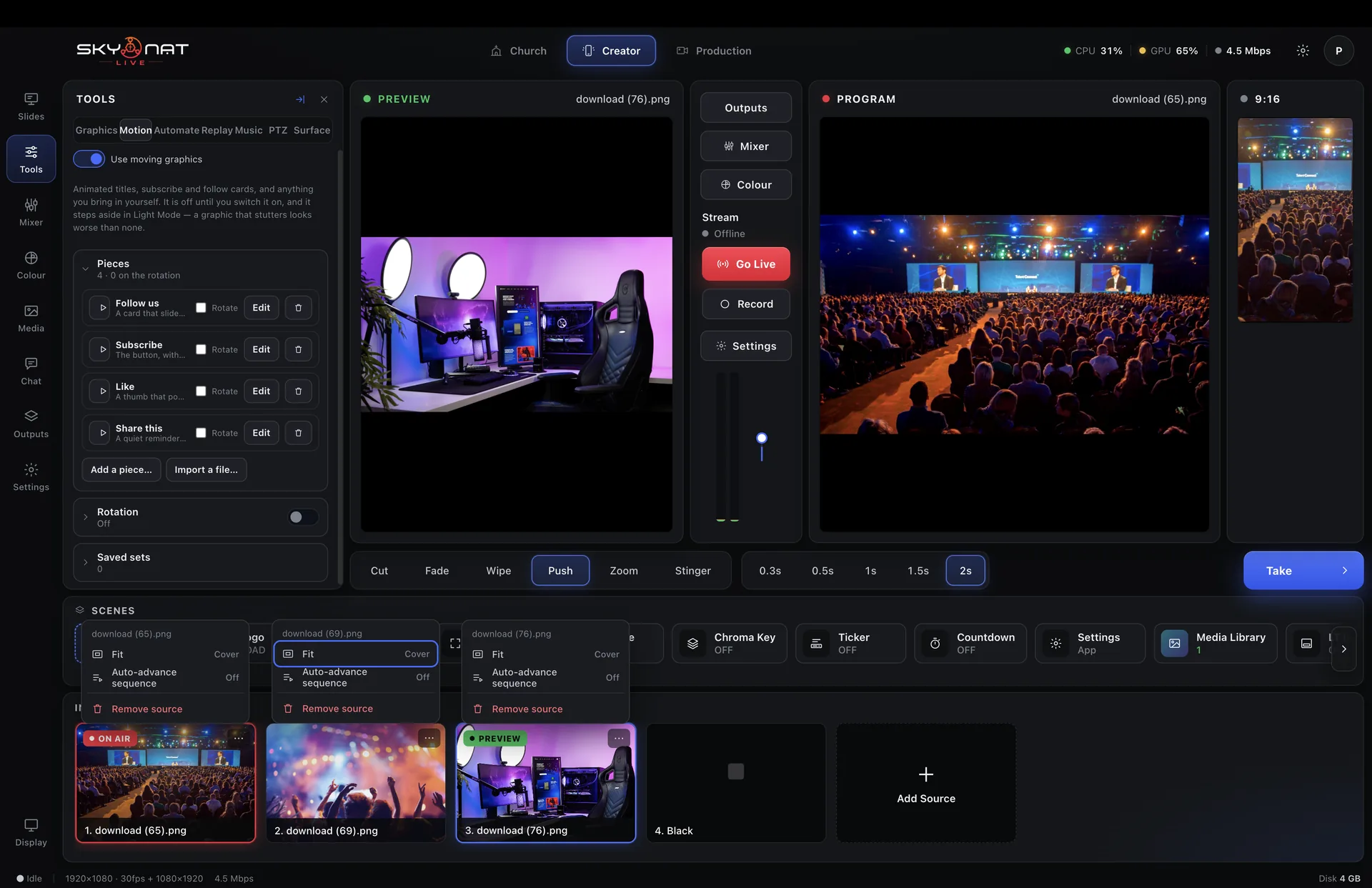
Task: Play the Follow us piece
Action: click(x=102, y=308)
